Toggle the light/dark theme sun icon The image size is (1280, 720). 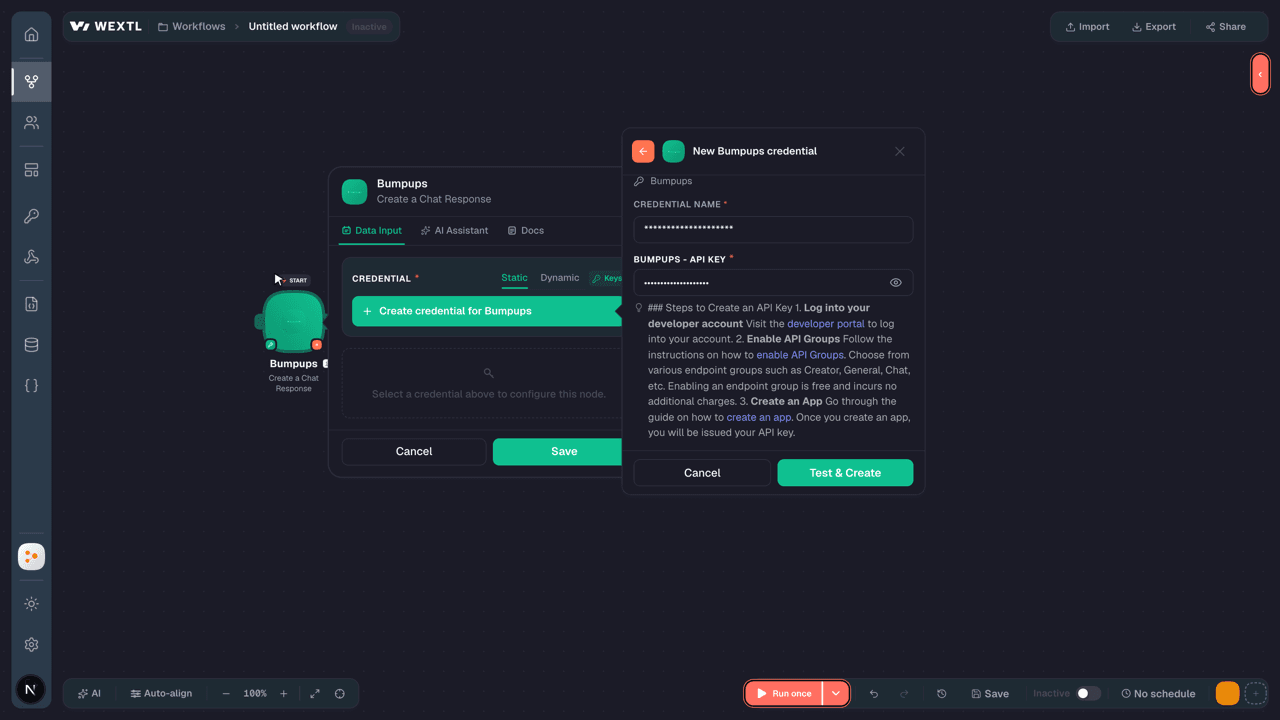pos(31,604)
